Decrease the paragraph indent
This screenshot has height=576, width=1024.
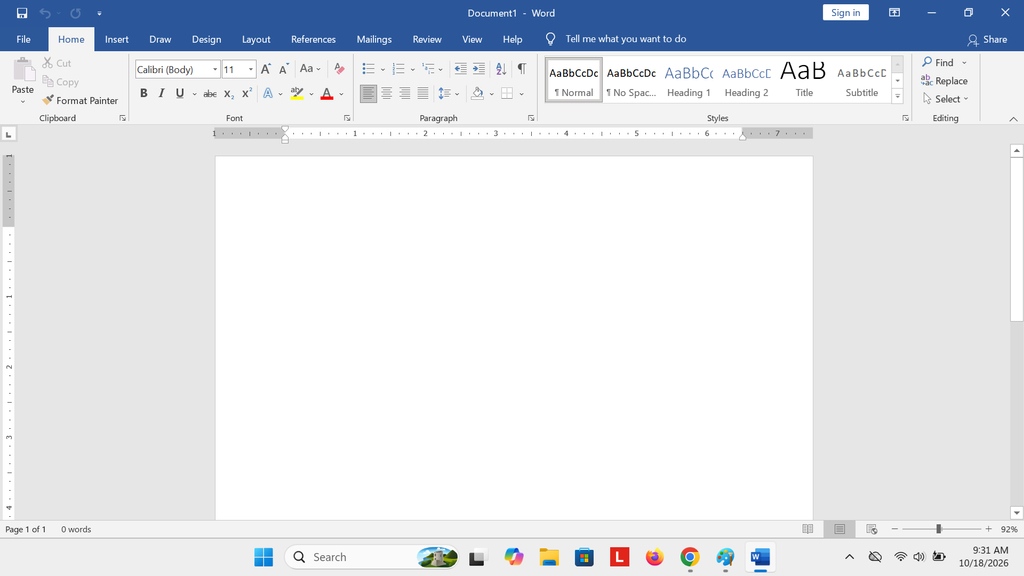(460, 69)
